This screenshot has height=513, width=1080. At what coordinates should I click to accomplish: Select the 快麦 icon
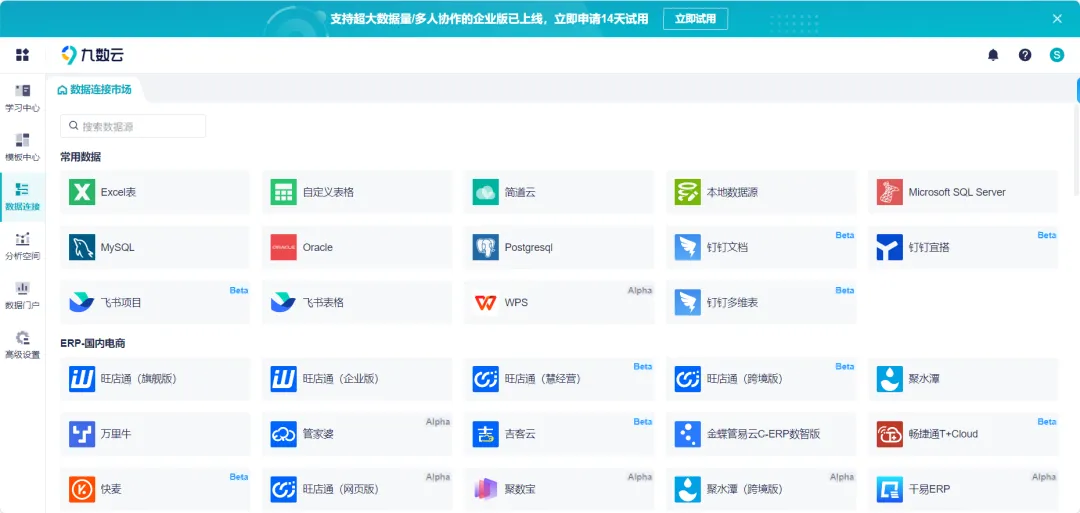tap(82, 489)
